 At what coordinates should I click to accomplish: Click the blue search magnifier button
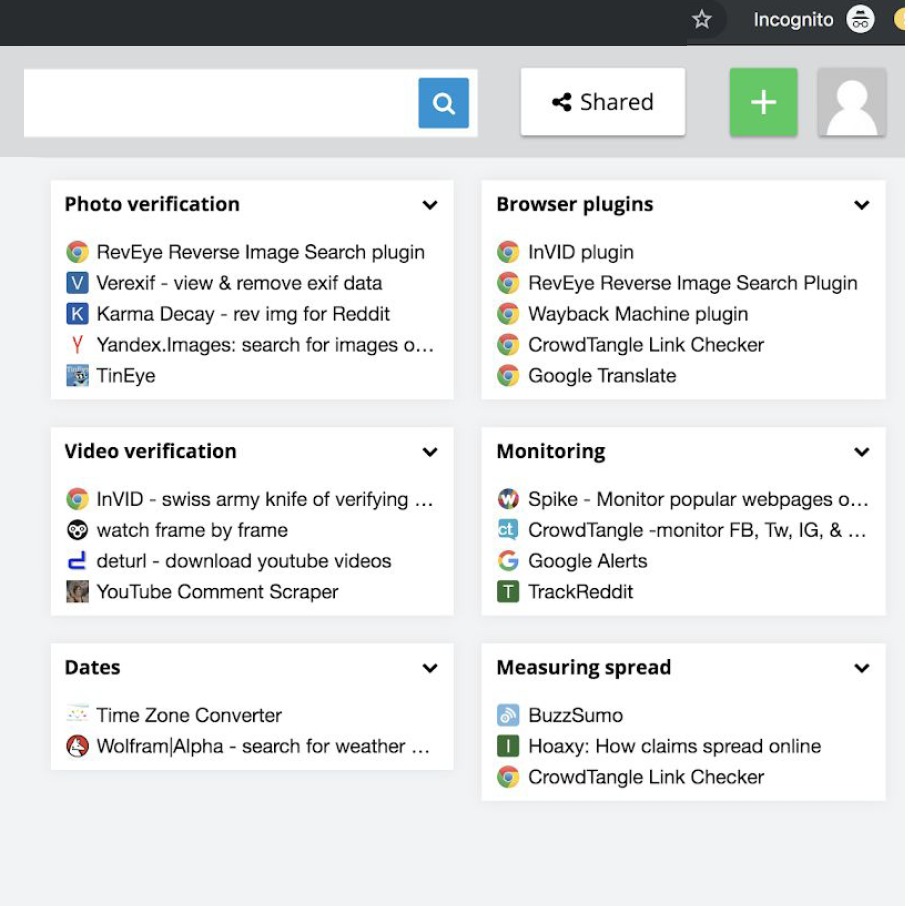pos(443,103)
